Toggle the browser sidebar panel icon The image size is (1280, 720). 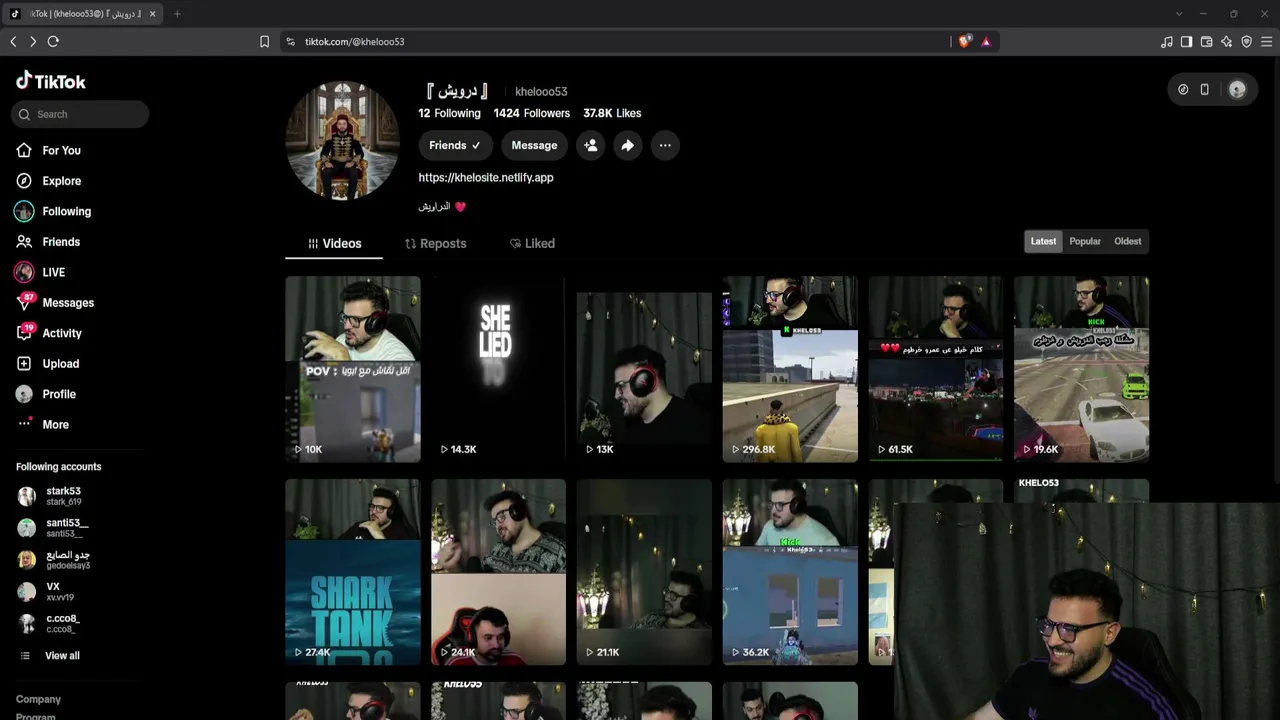(x=1186, y=42)
